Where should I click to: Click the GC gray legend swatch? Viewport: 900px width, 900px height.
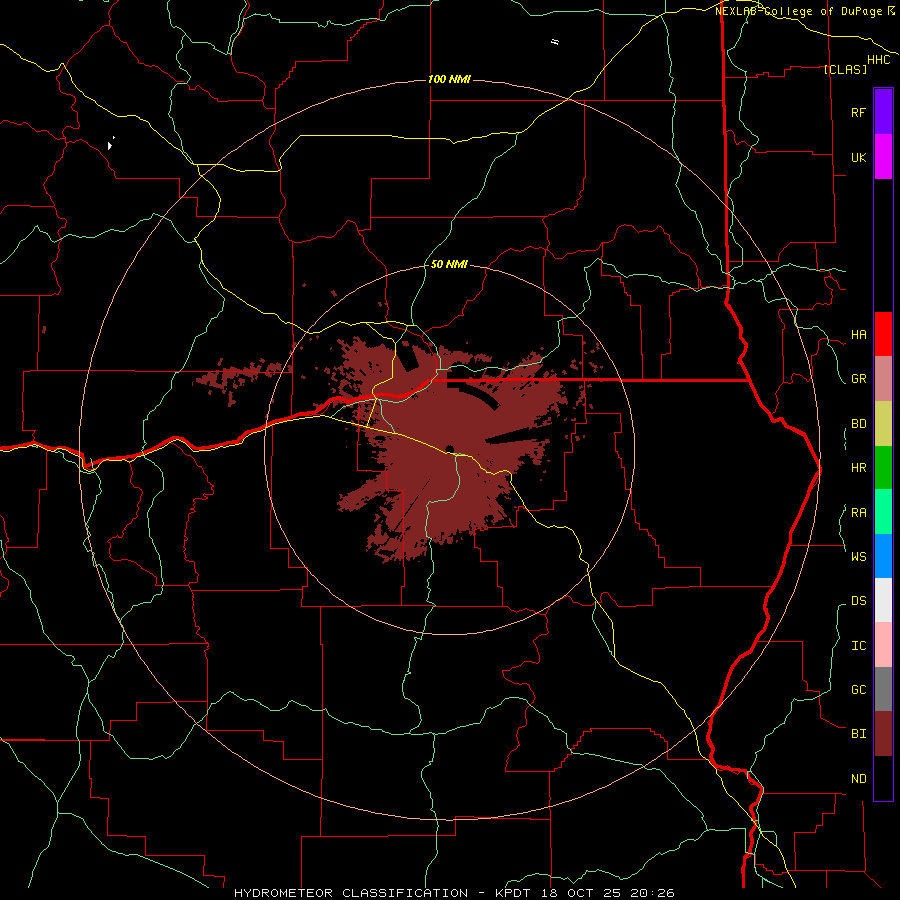pos(883,689)
